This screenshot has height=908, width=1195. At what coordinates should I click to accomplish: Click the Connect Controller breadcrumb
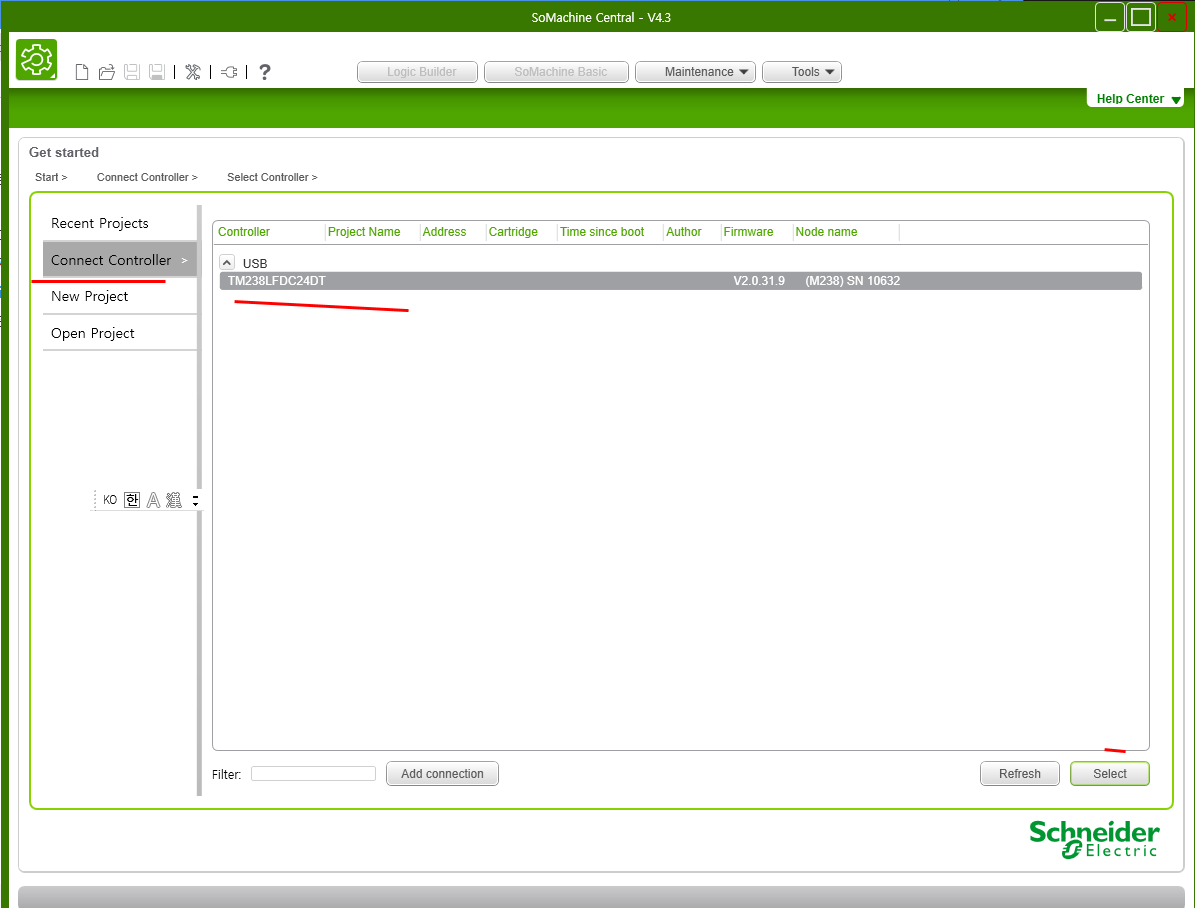click(x=147, y=177)
